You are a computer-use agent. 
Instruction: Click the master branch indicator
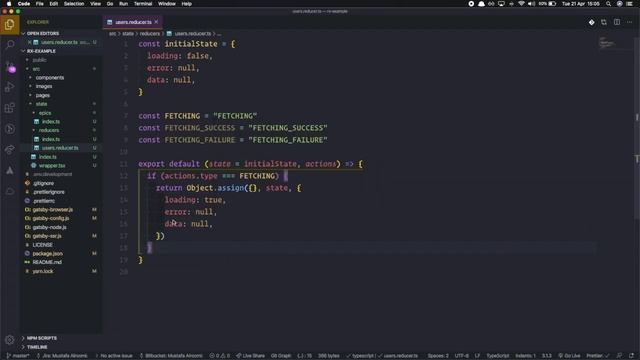[18, 356]
